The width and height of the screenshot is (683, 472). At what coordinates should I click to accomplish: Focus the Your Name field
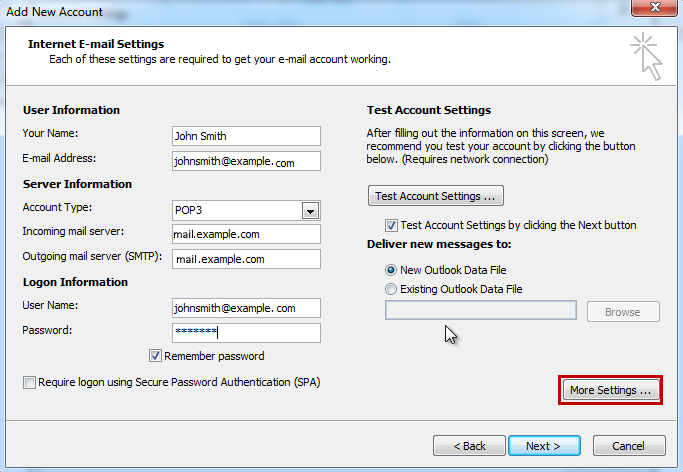coord(246,136)
